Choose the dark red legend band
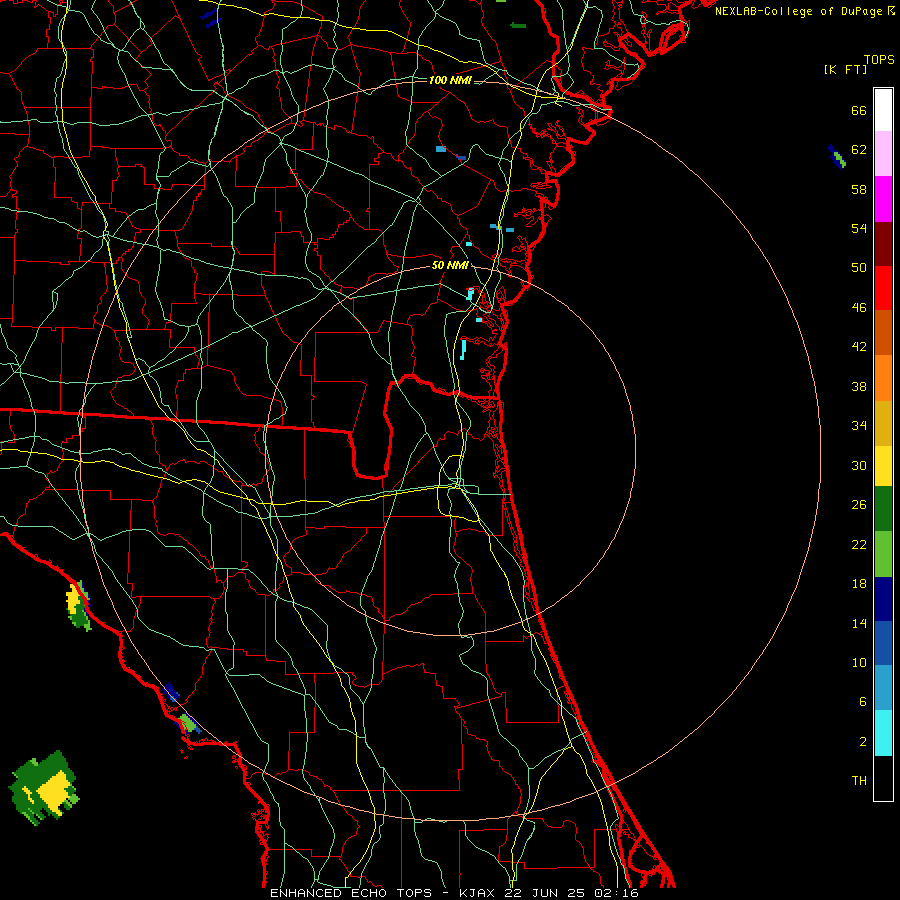The image size is (900, 900). tap(883, 244)
